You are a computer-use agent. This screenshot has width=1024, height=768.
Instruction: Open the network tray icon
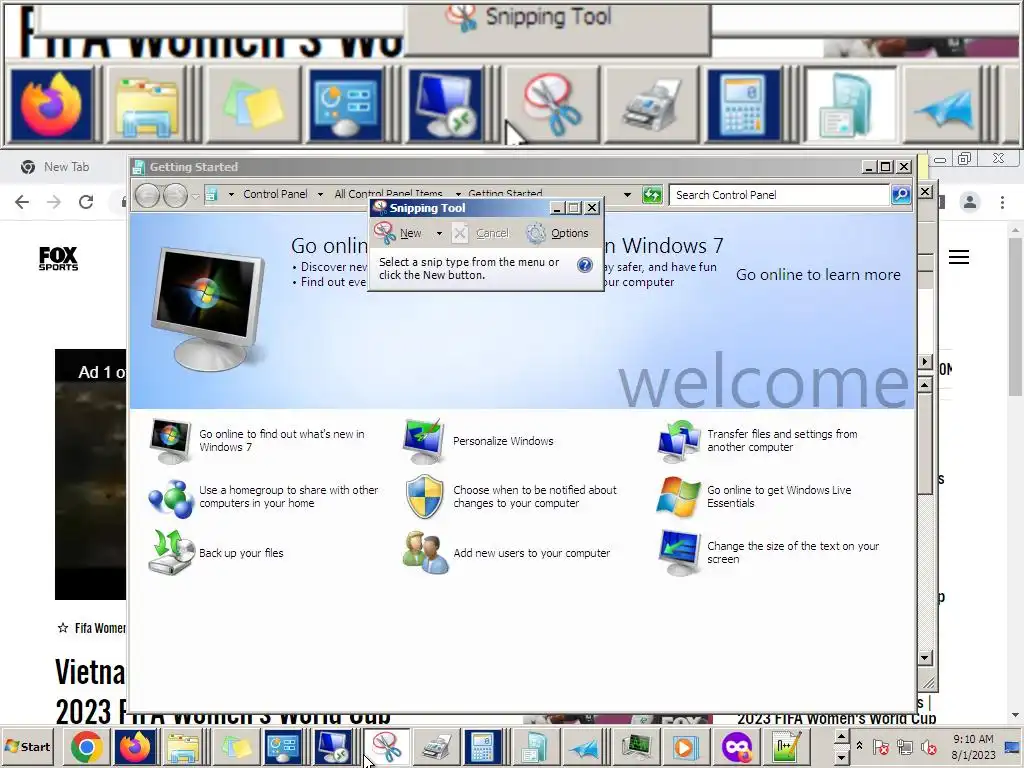click(x=904, y=747)
